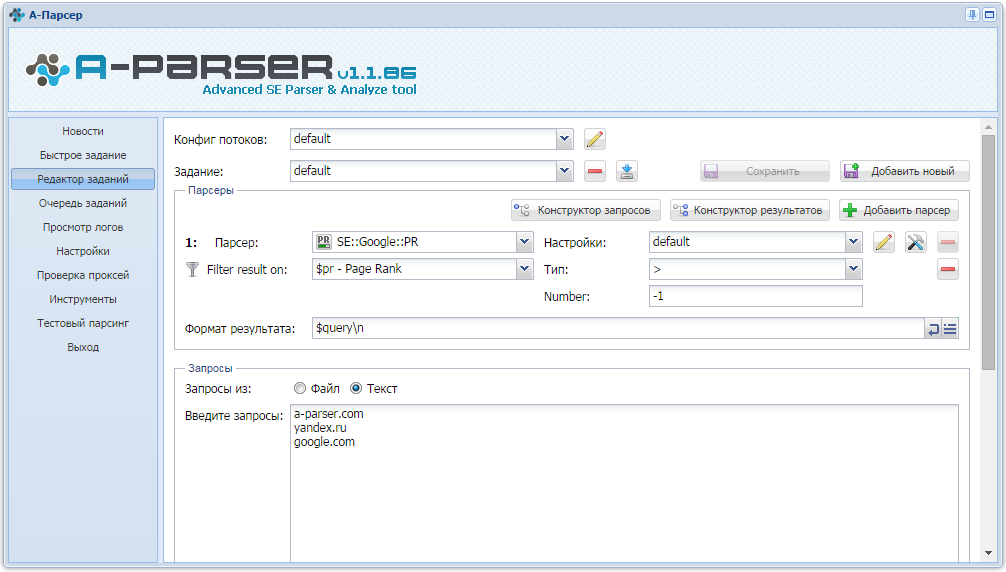Viewport: 1006px width, 572px height.
Task: Click the query line yandex.ru
Action: (x=320, y=428)
